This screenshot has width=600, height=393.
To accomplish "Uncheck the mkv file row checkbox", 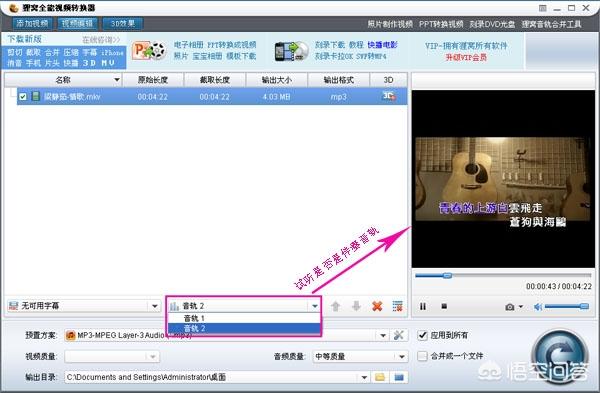I will click(x=23, y=97).
